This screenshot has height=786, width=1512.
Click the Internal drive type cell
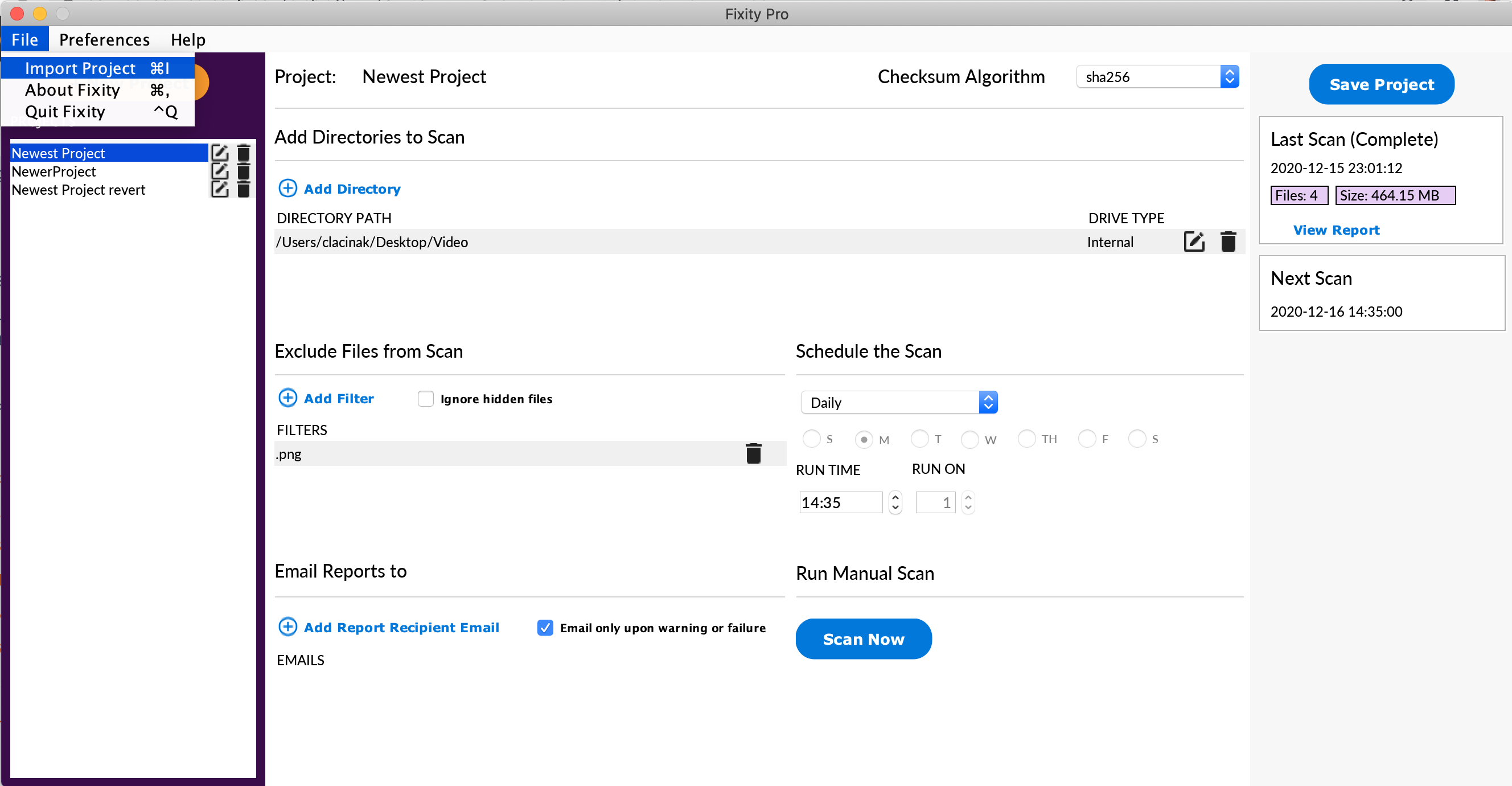(1110, 241)
